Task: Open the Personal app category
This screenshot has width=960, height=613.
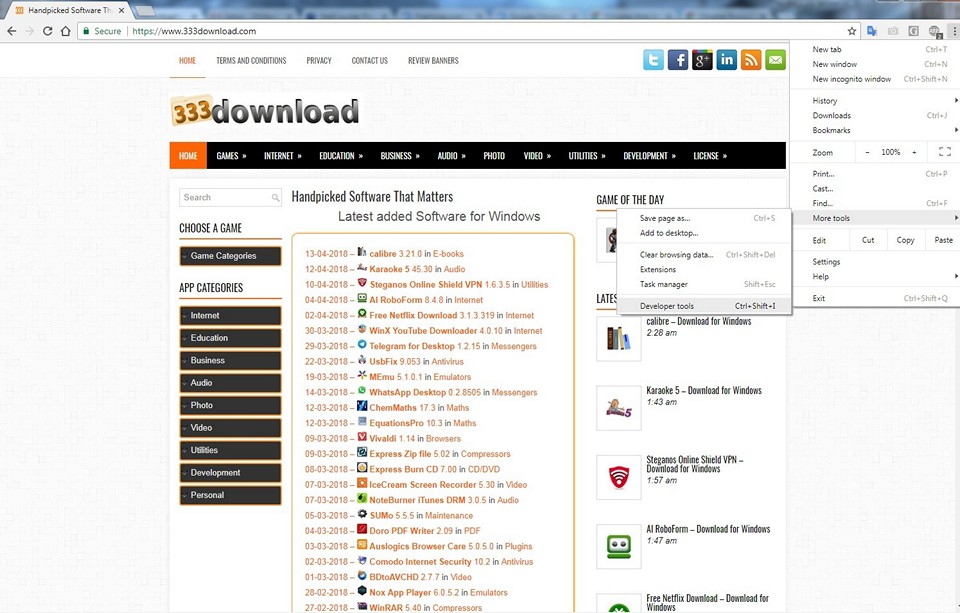Action: pos(230,495)
